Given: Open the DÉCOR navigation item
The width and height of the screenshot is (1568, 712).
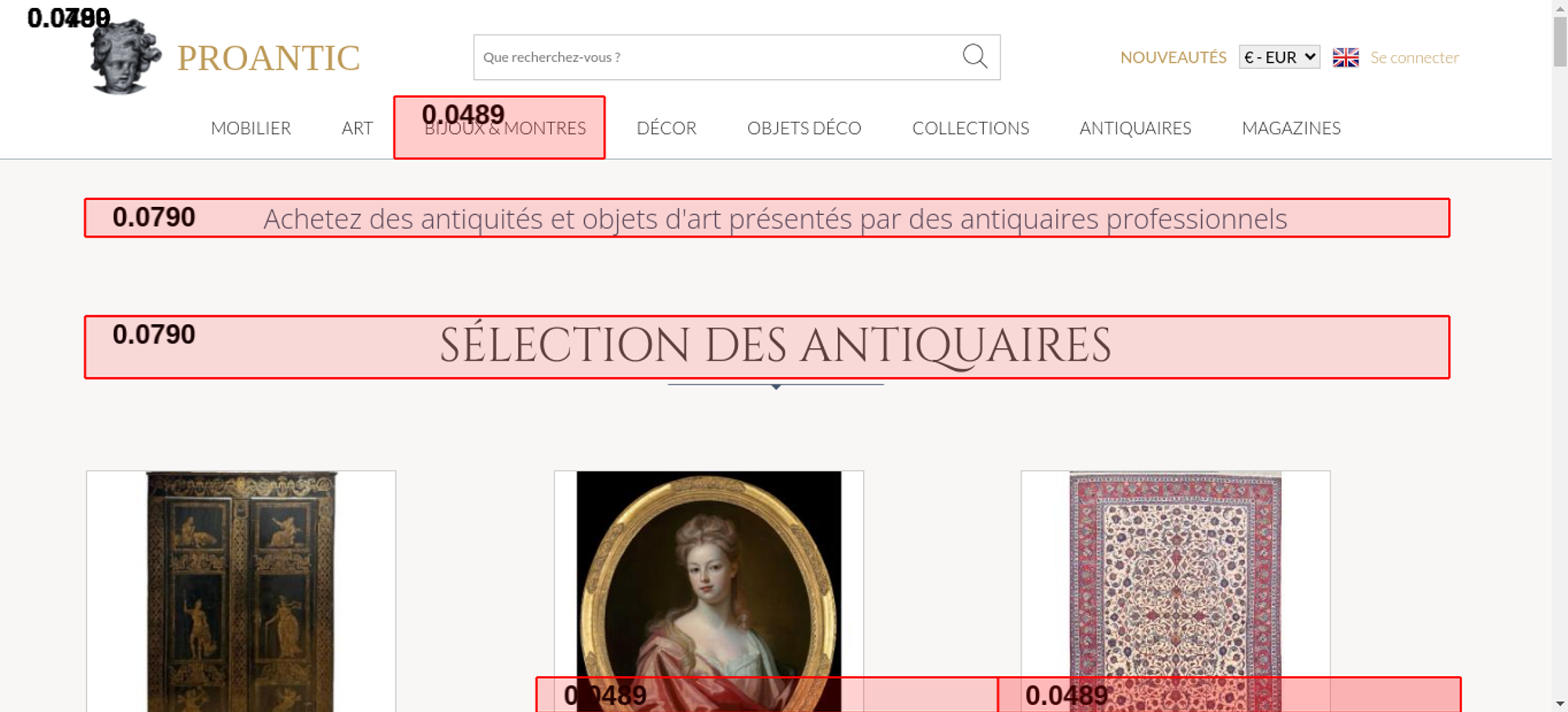Looking at the screenshot, I should coord(666,128).
